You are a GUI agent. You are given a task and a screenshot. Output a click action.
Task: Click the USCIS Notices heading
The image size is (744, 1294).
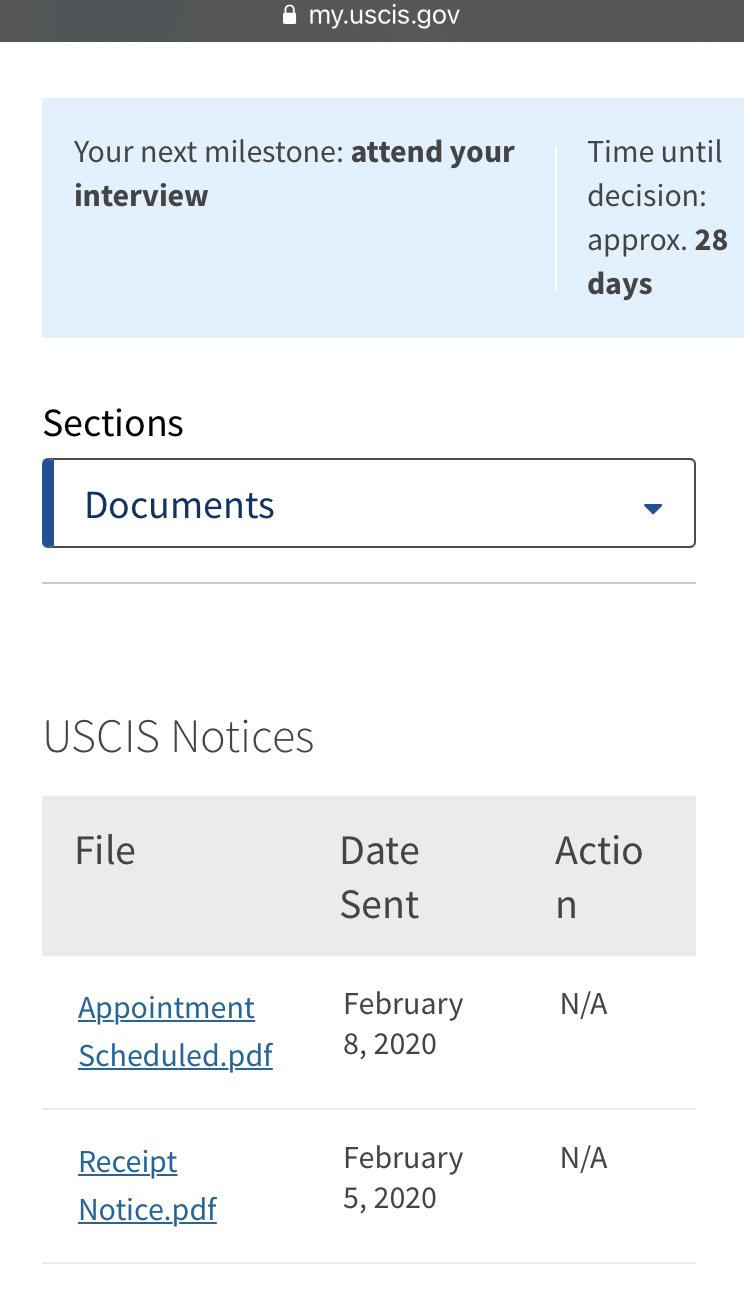179,737
